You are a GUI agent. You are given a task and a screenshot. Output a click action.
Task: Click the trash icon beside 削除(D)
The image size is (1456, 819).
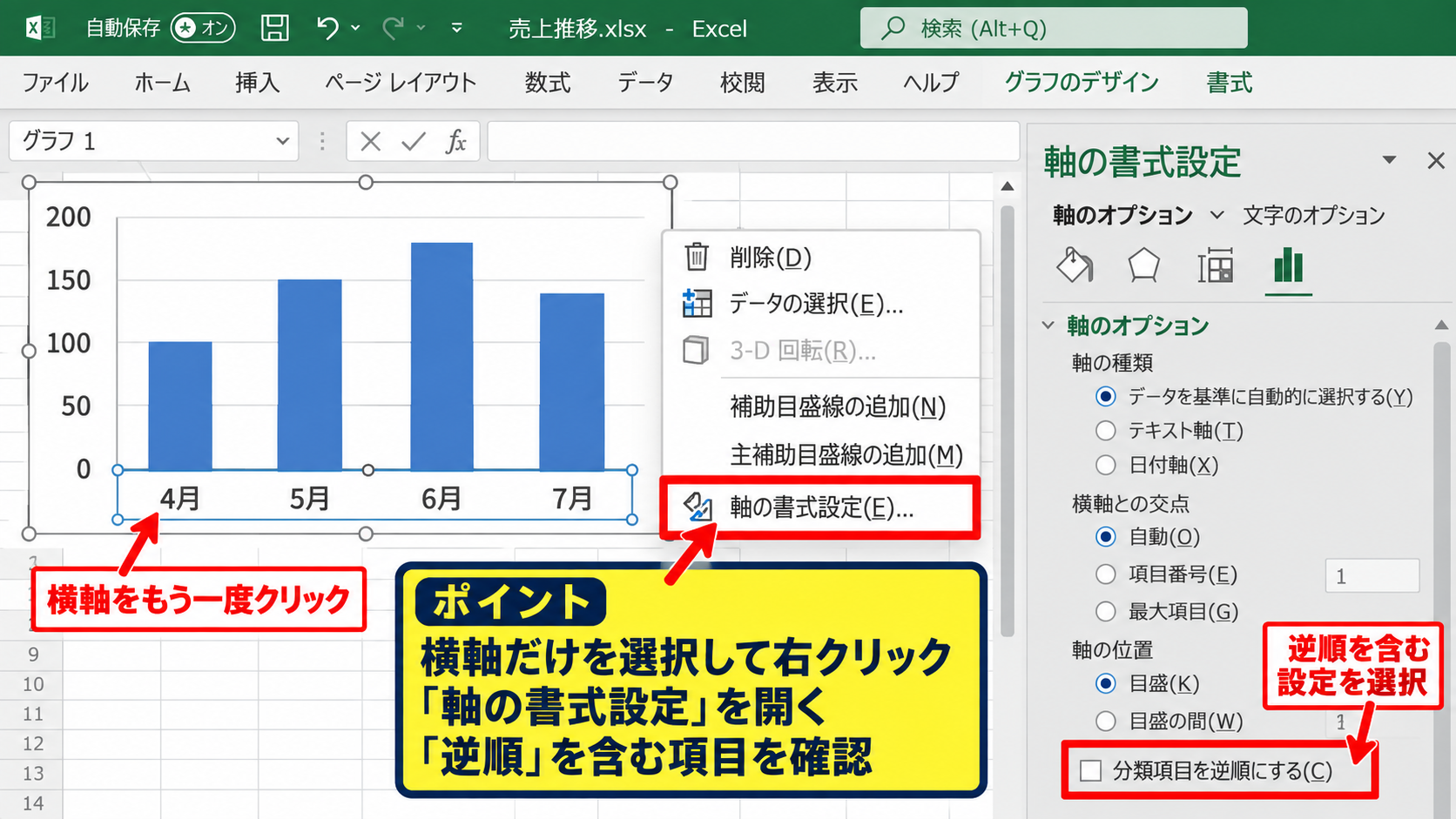coord(696,258)
